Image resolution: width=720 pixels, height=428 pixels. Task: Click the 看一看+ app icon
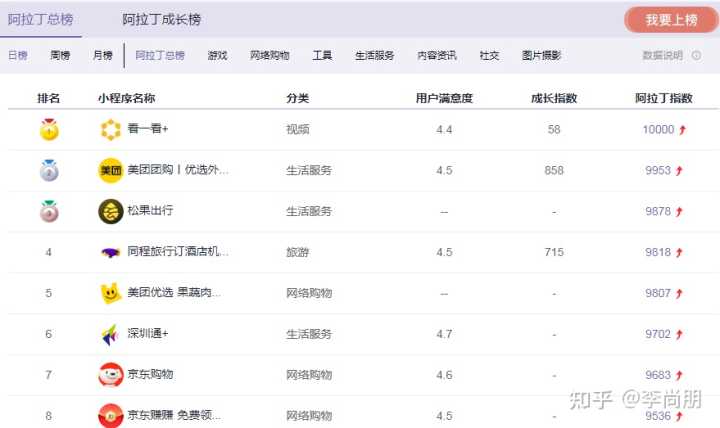(x=111, y=130)
